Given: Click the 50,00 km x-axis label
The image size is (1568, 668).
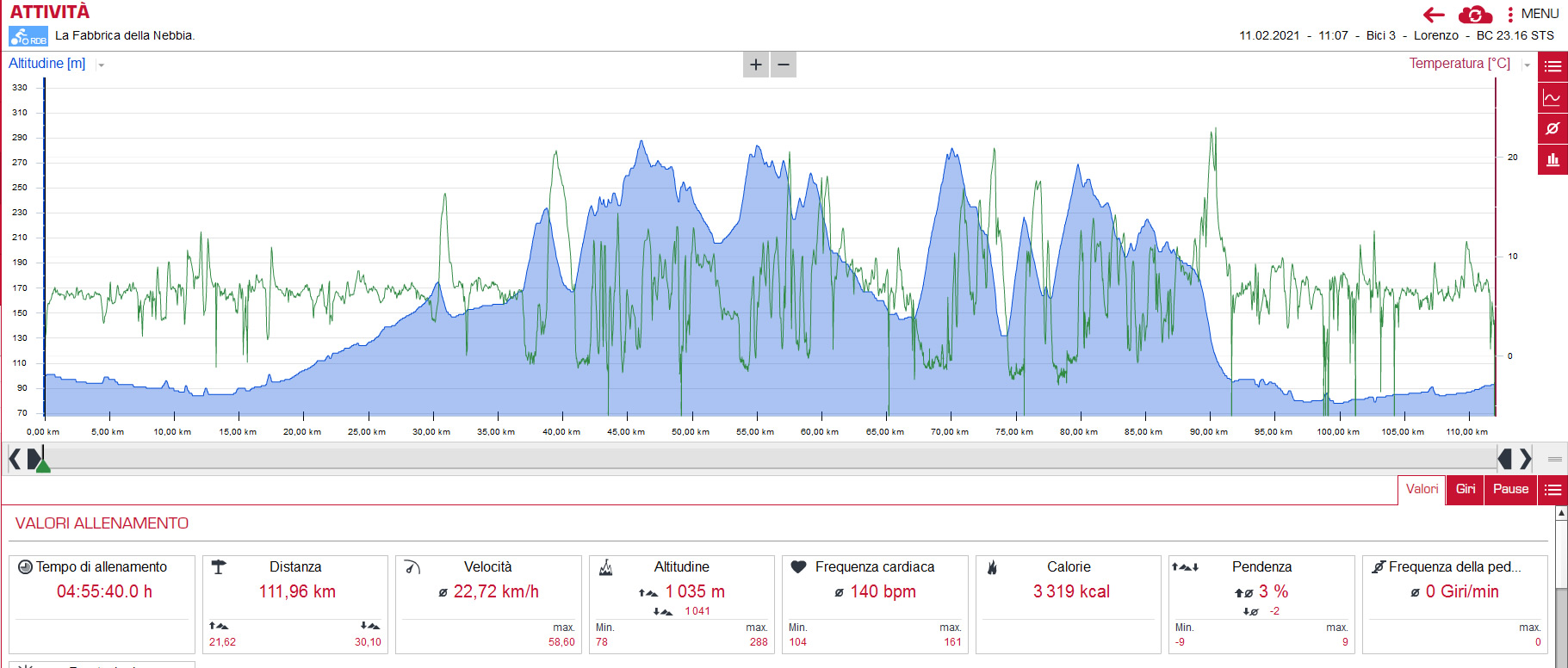Looking at the screenshot, I should point(691,432).
